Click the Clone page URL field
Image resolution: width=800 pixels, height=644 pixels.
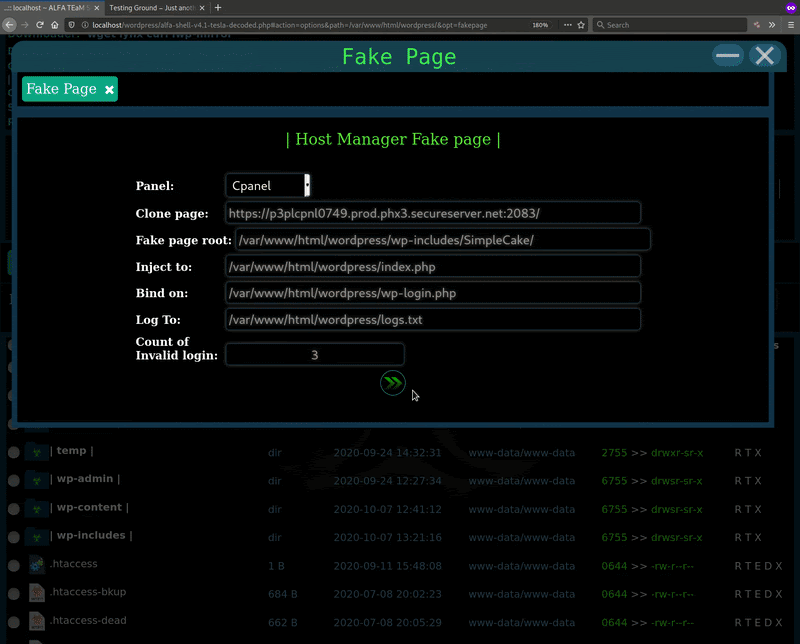[433, 213]
